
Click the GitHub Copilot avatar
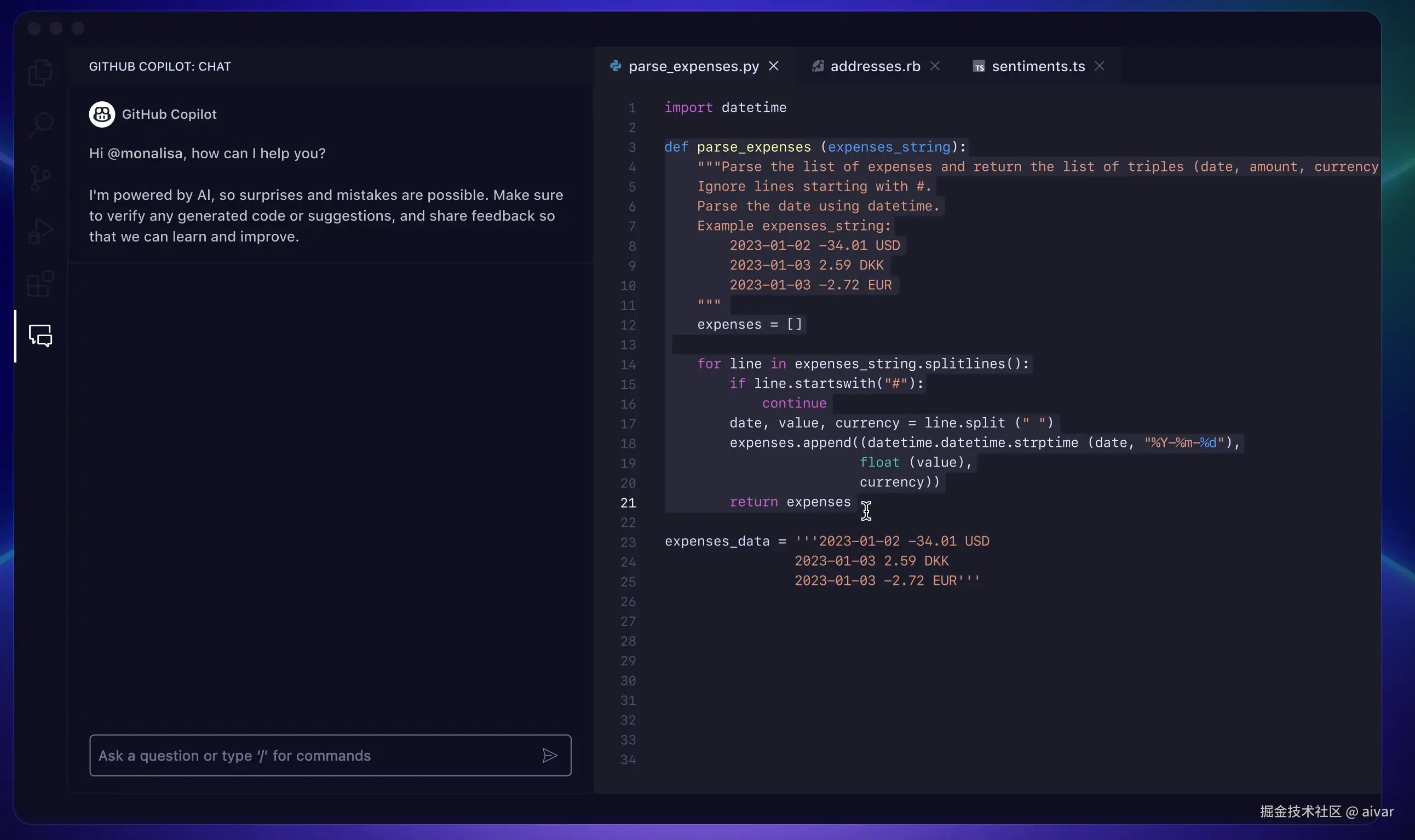pyautogui.click(x=102, y=114)
